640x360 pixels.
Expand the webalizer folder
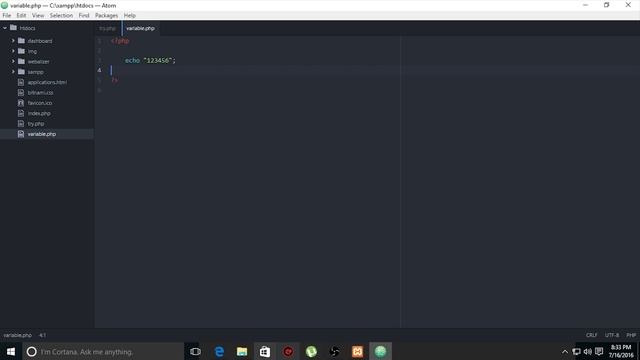coord(13,61)
